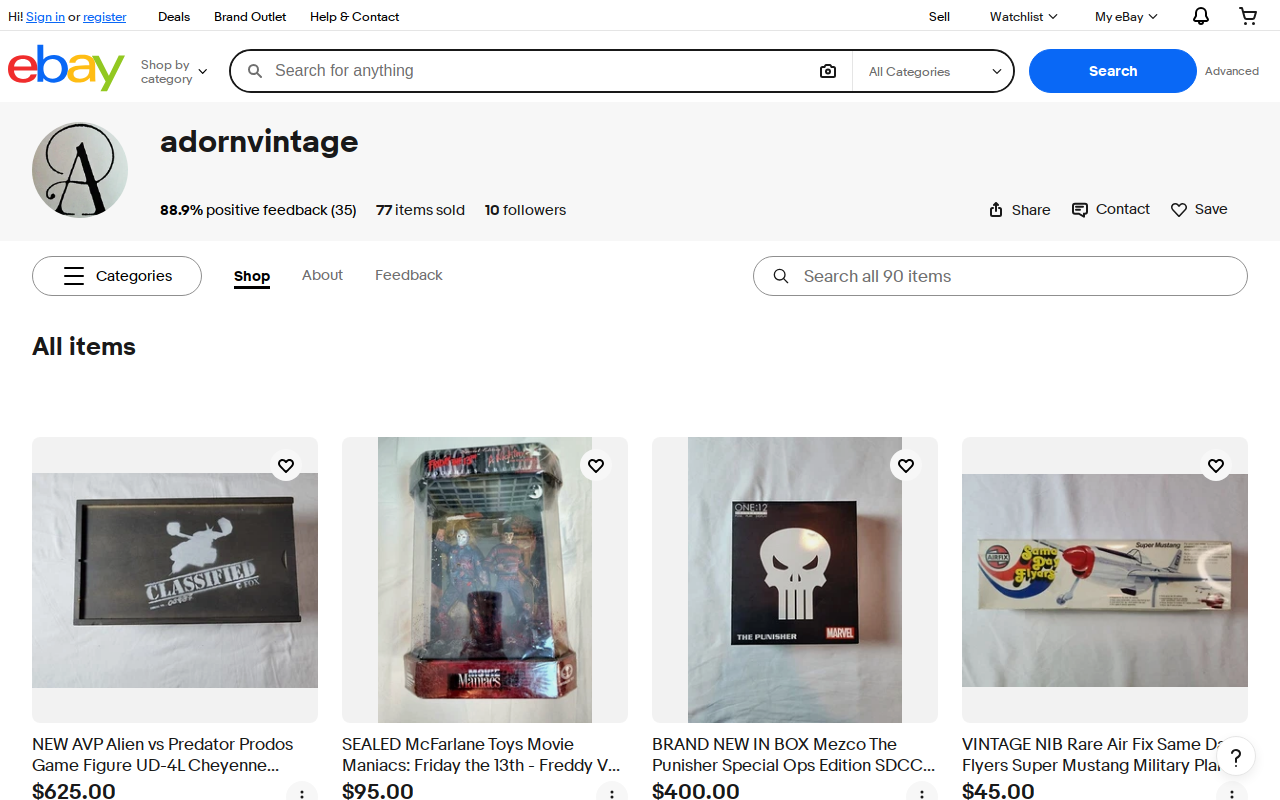Switch to the Shop tab
This screenshot has width=1280, height=800.
coord(252,276)
